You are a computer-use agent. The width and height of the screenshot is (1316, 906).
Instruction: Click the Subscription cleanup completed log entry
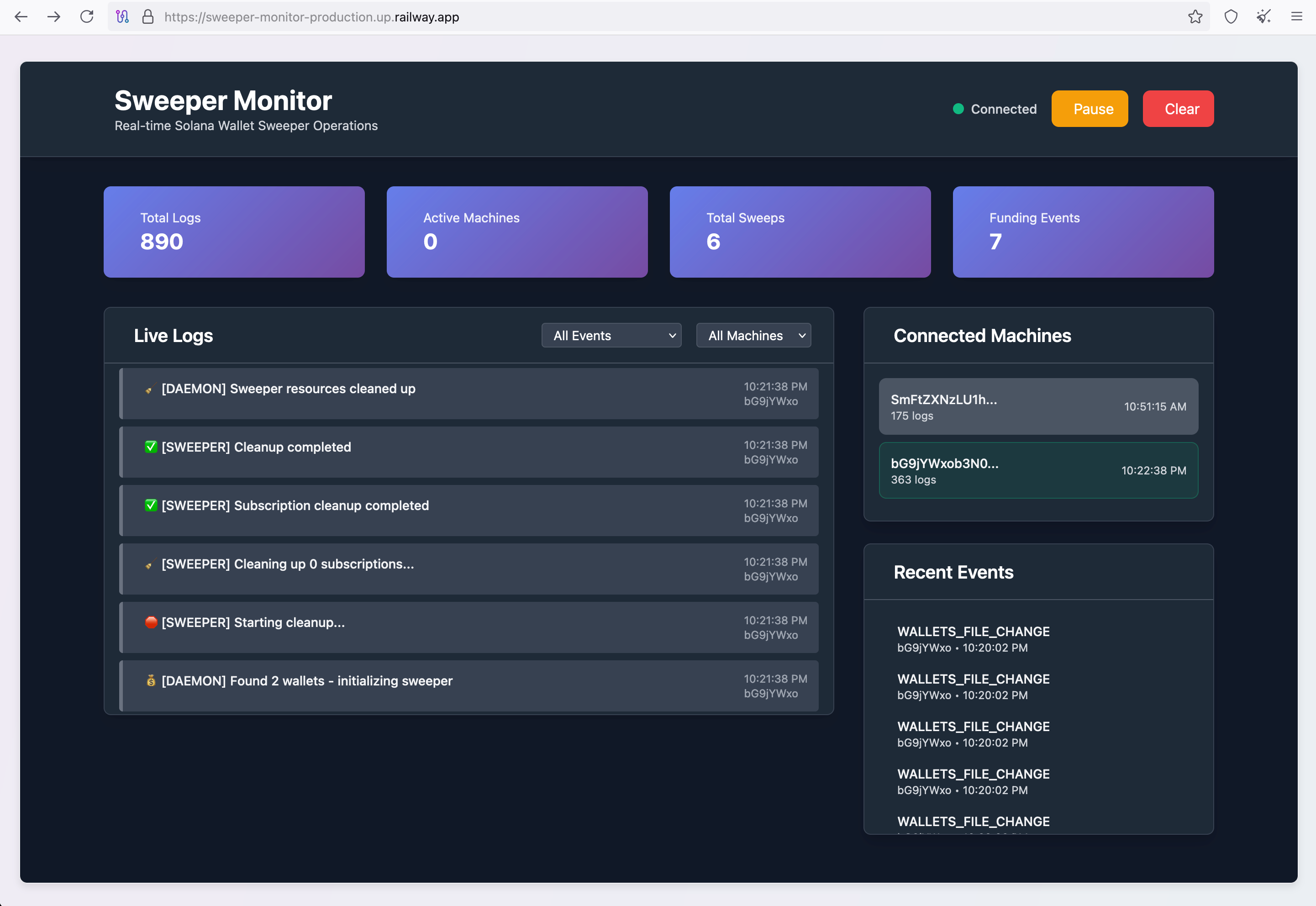click(469, 511)
